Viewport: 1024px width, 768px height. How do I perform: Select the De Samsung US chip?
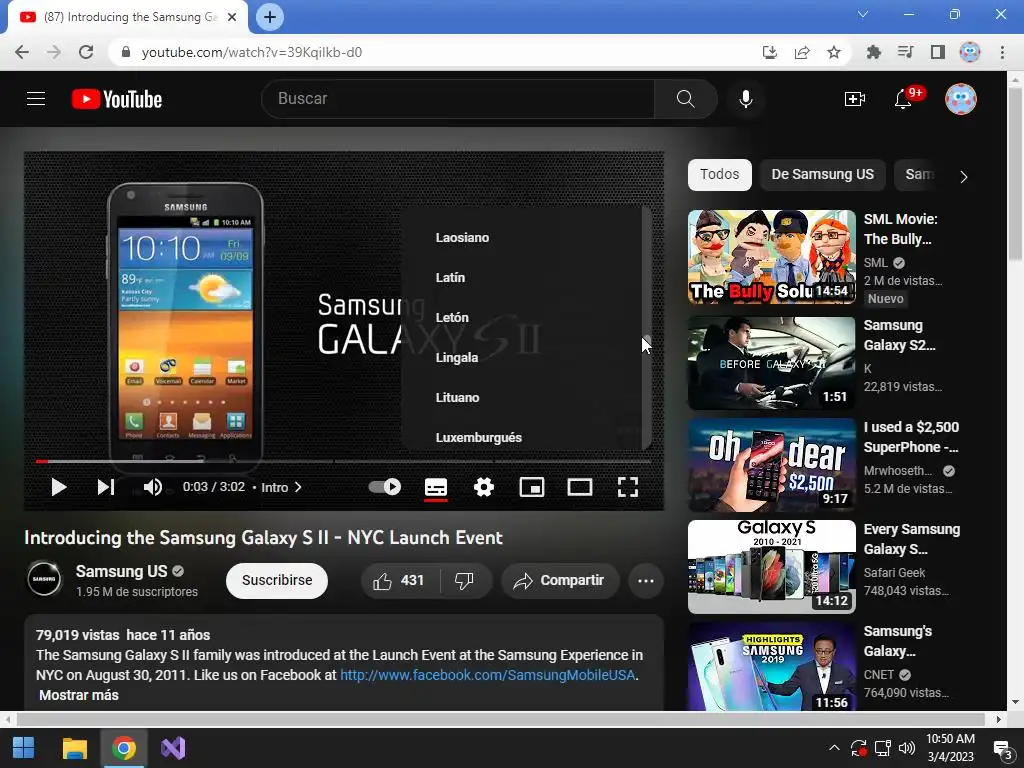pyautogui.click(x=822, y=175)
